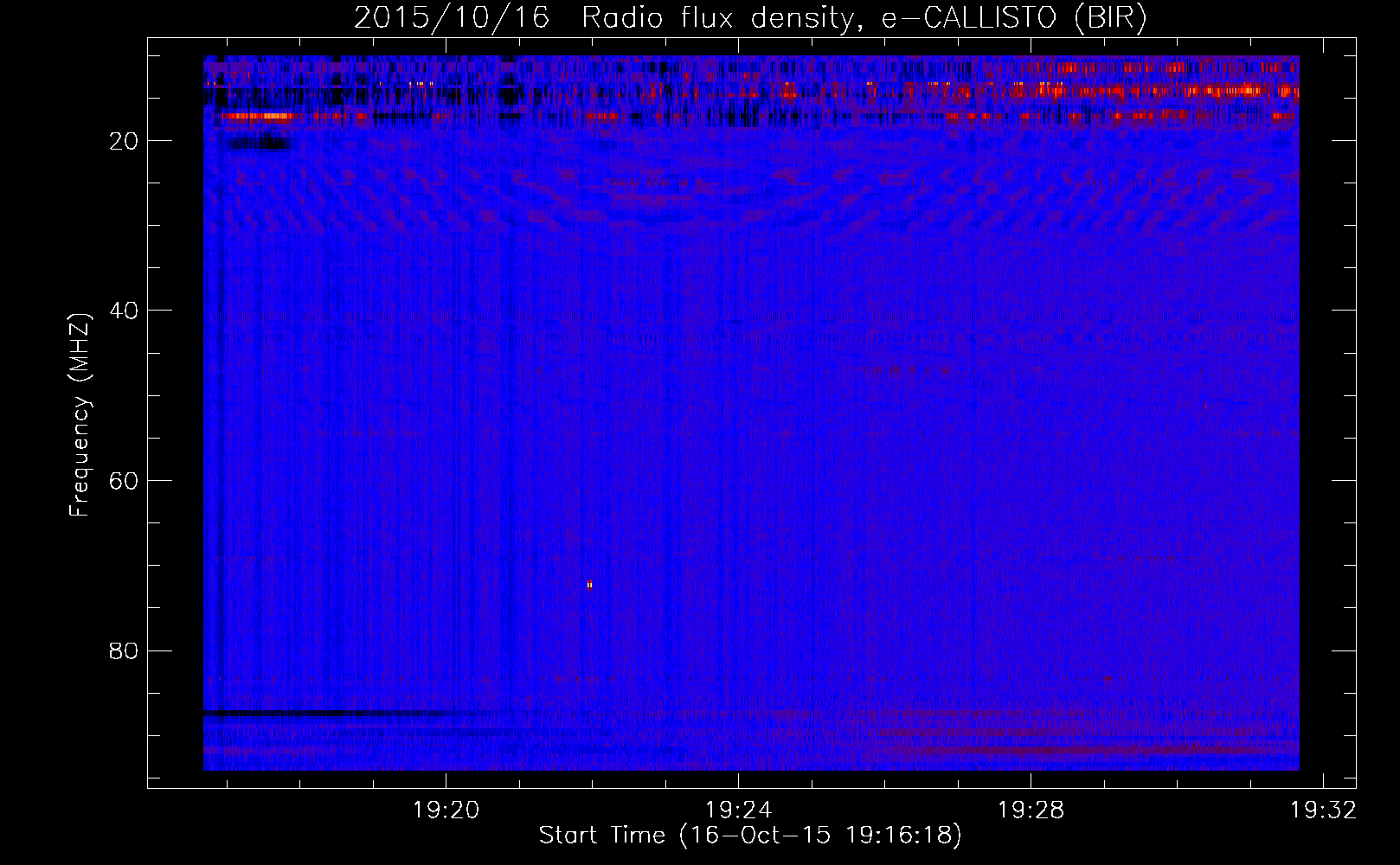The height and width of the screenshot is (865, 1400).
Task: Click the 40 MHz frequency tick label
Action: tap(124, 311)
